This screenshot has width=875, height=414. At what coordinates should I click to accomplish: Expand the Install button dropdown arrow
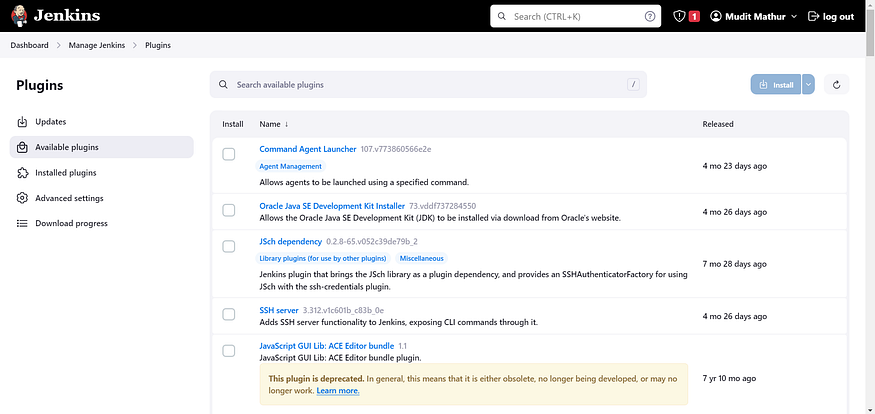(x=808, y=85)
